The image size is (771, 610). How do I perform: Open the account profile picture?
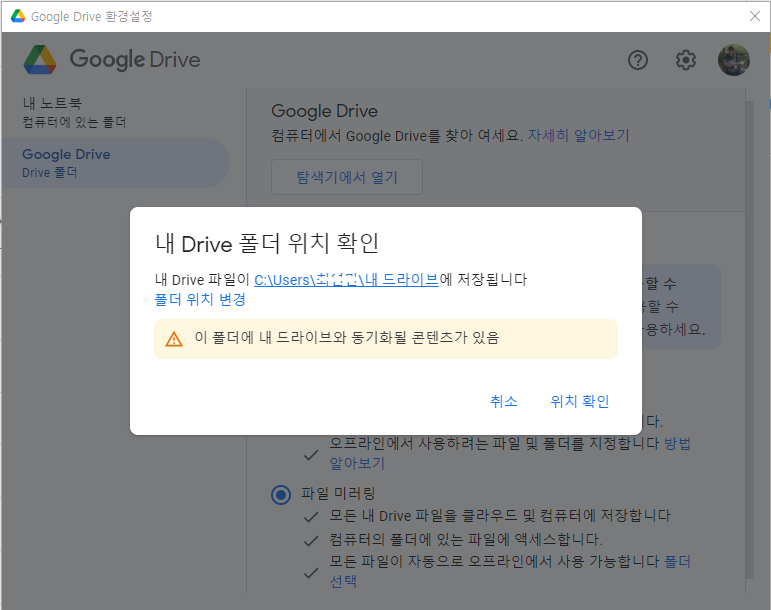tap(734, 60)
